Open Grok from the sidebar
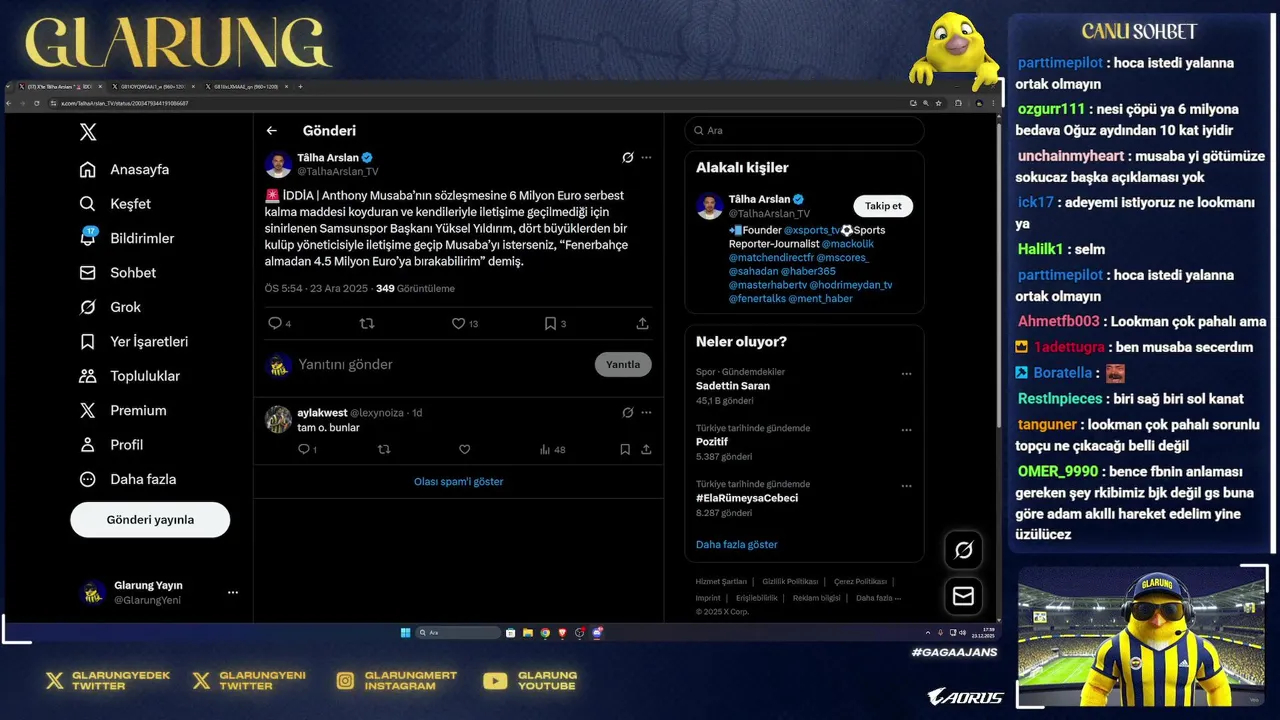The height and width of the screenshot is (720, 1280). [111, 307]
